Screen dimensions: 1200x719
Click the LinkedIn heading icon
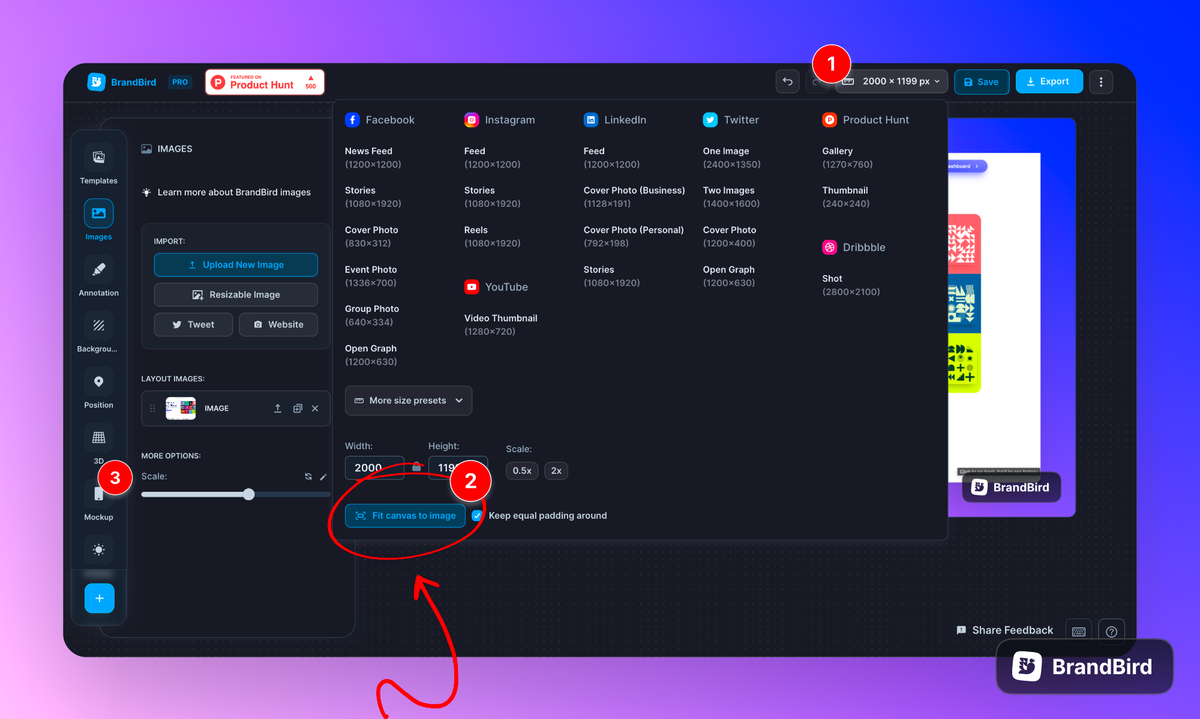click(590, 120)
